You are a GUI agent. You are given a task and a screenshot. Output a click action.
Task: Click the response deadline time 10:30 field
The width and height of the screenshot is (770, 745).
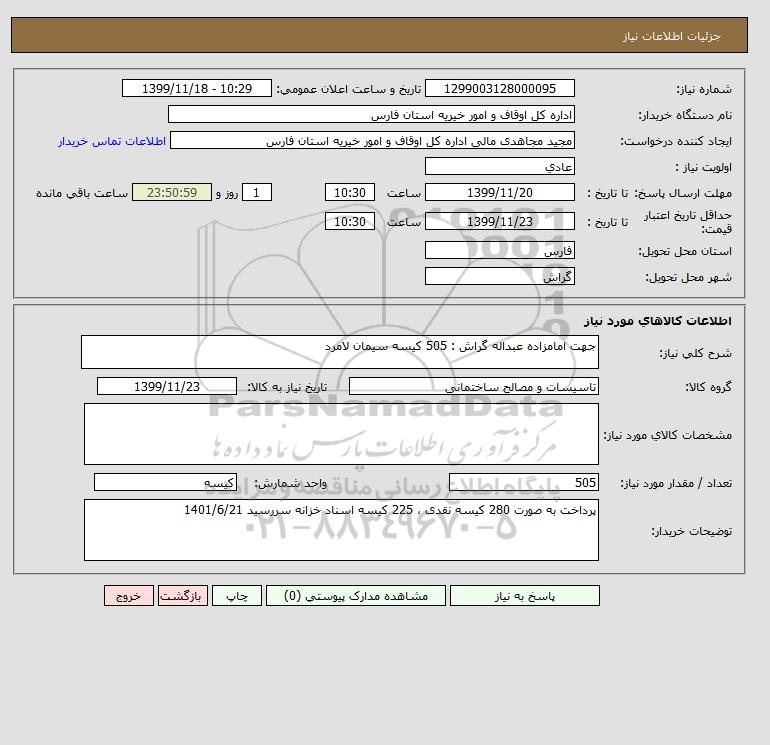pos(350,193)
